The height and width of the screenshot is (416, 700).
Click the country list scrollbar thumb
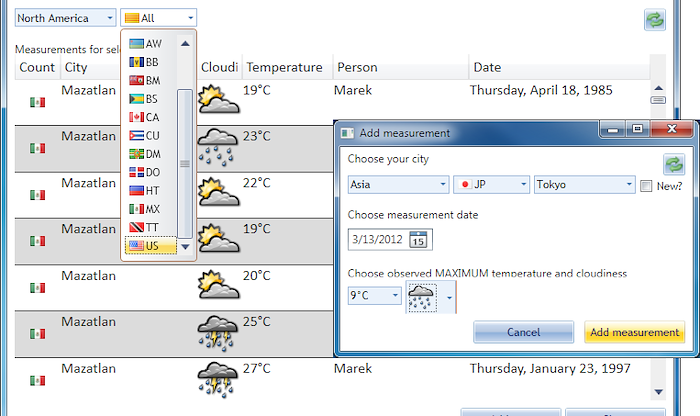pos(185,164)
